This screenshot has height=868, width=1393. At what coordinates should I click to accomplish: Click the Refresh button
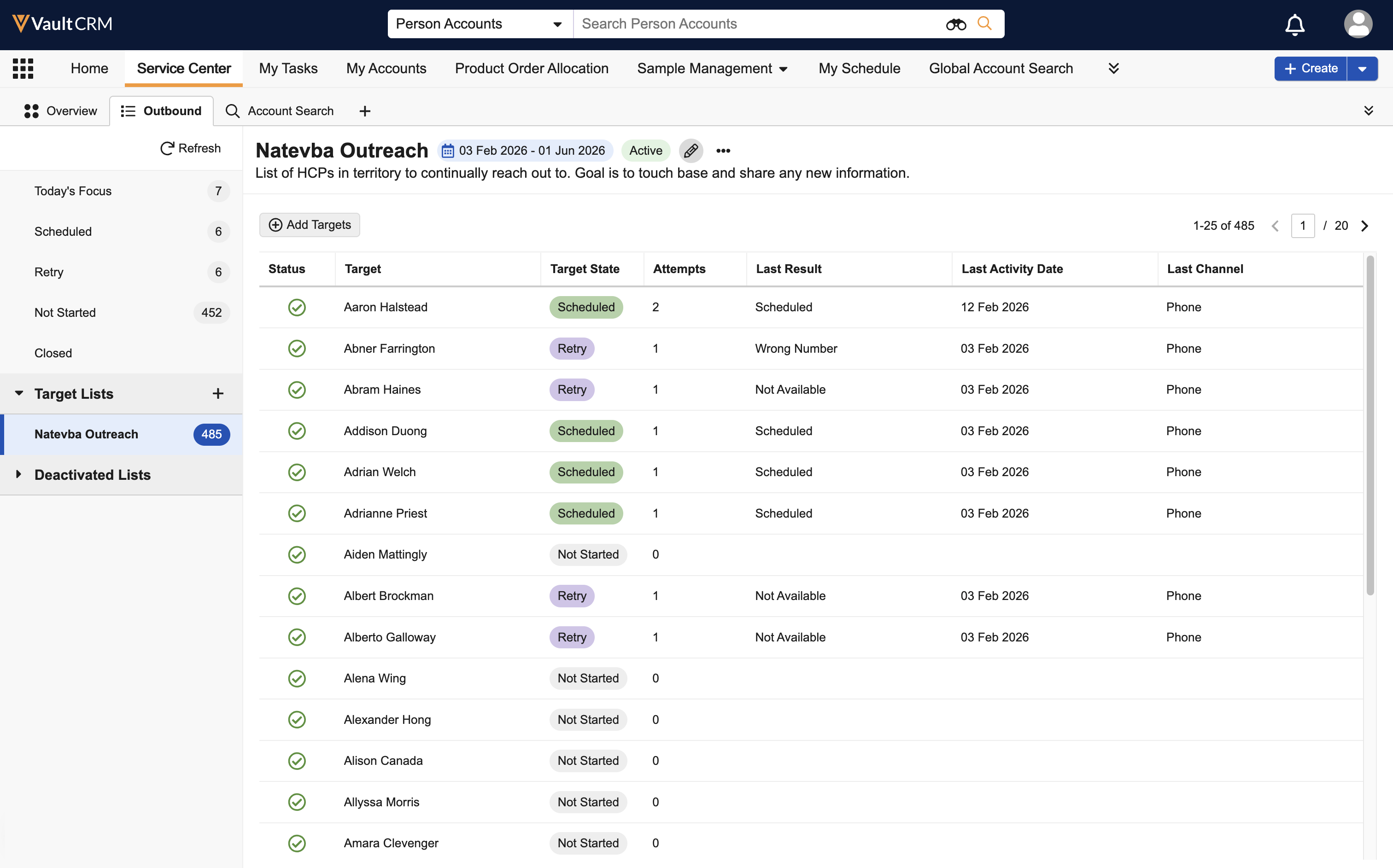click(x=190, y=148)
